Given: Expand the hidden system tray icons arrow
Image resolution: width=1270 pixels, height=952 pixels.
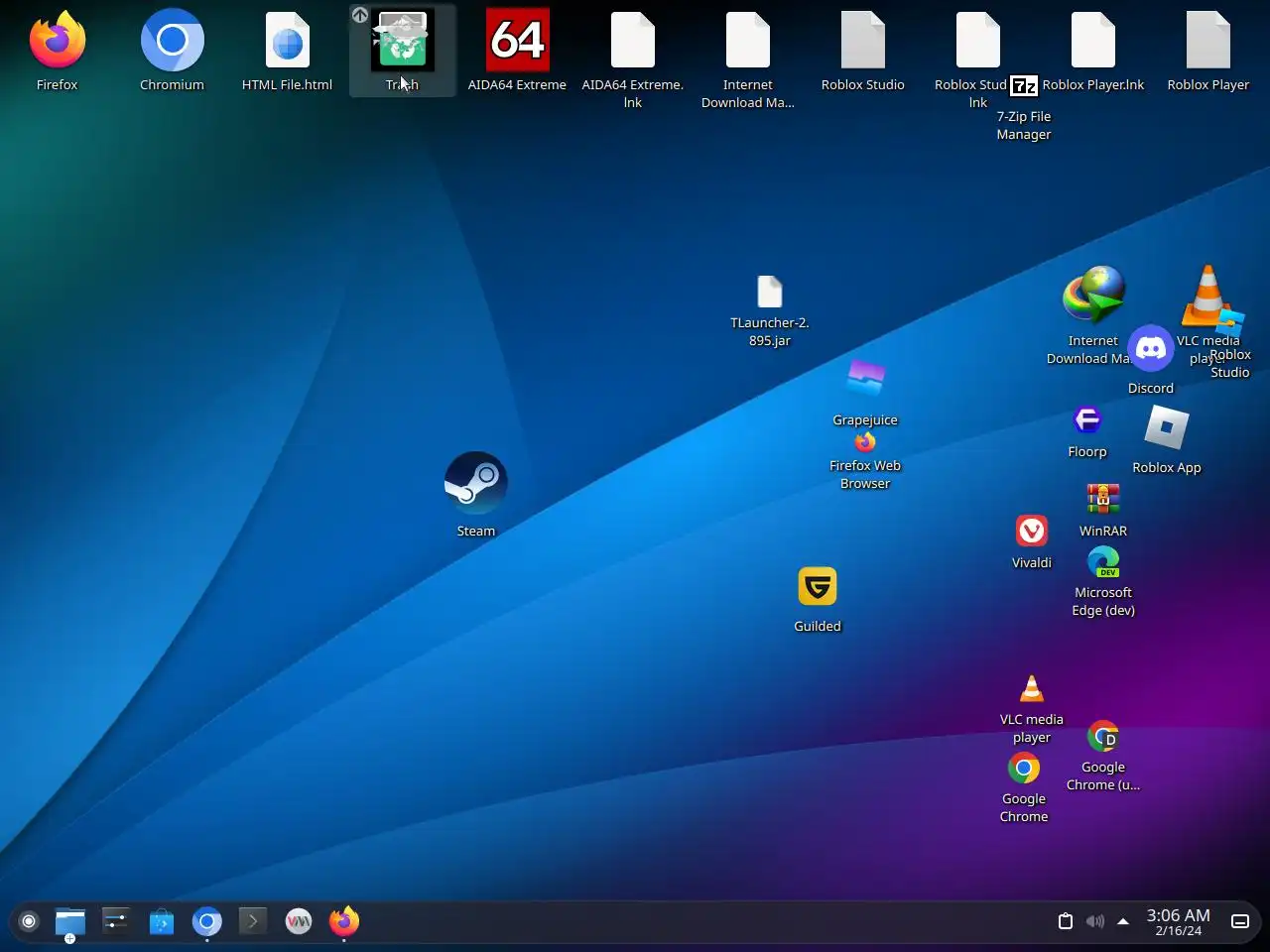Looking at the screenshot, I should [x=1123, y=921].
